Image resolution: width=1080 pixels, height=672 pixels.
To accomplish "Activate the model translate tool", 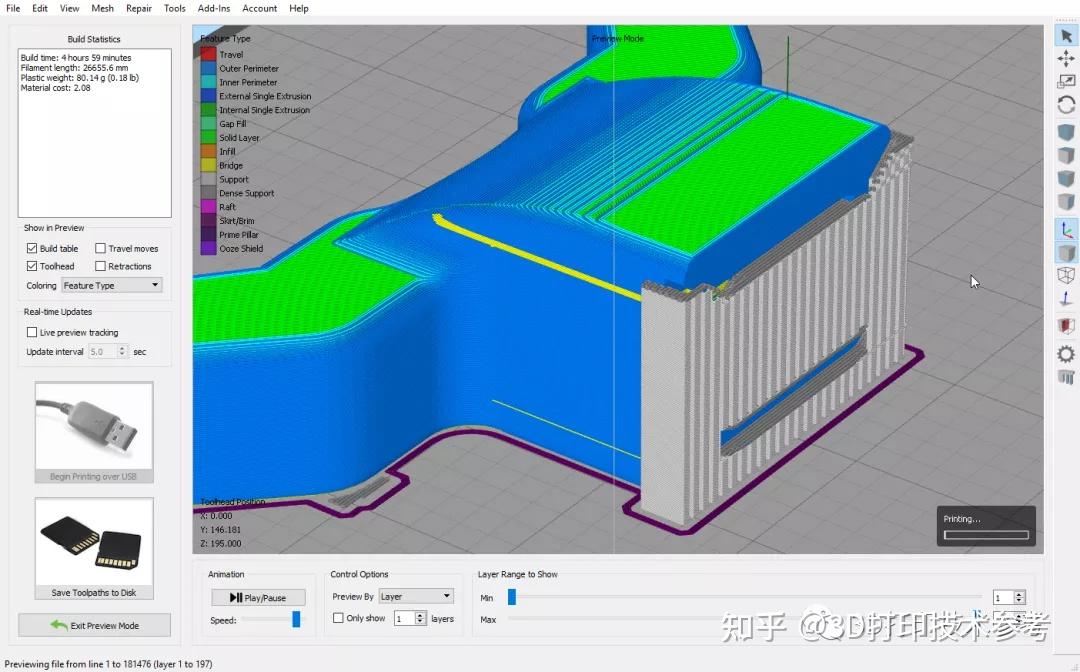I will [1066, 60].
